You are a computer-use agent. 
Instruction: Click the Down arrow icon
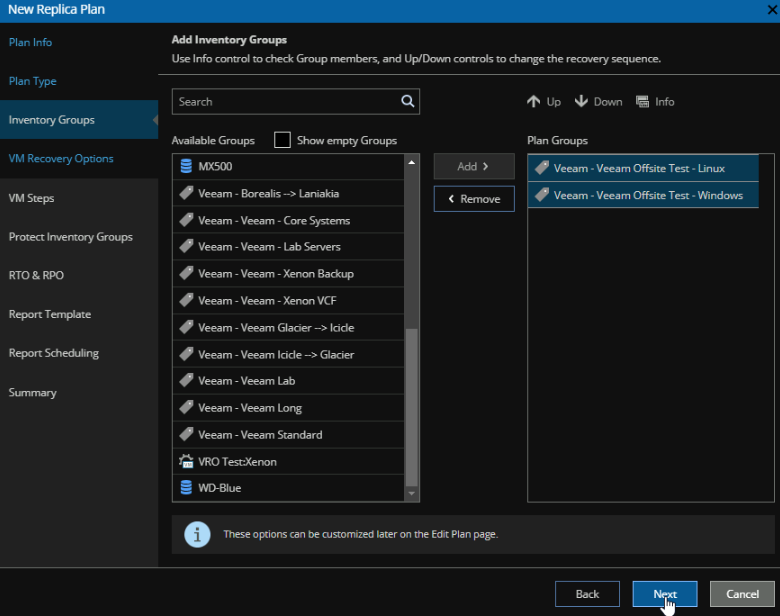coord(581,102)
